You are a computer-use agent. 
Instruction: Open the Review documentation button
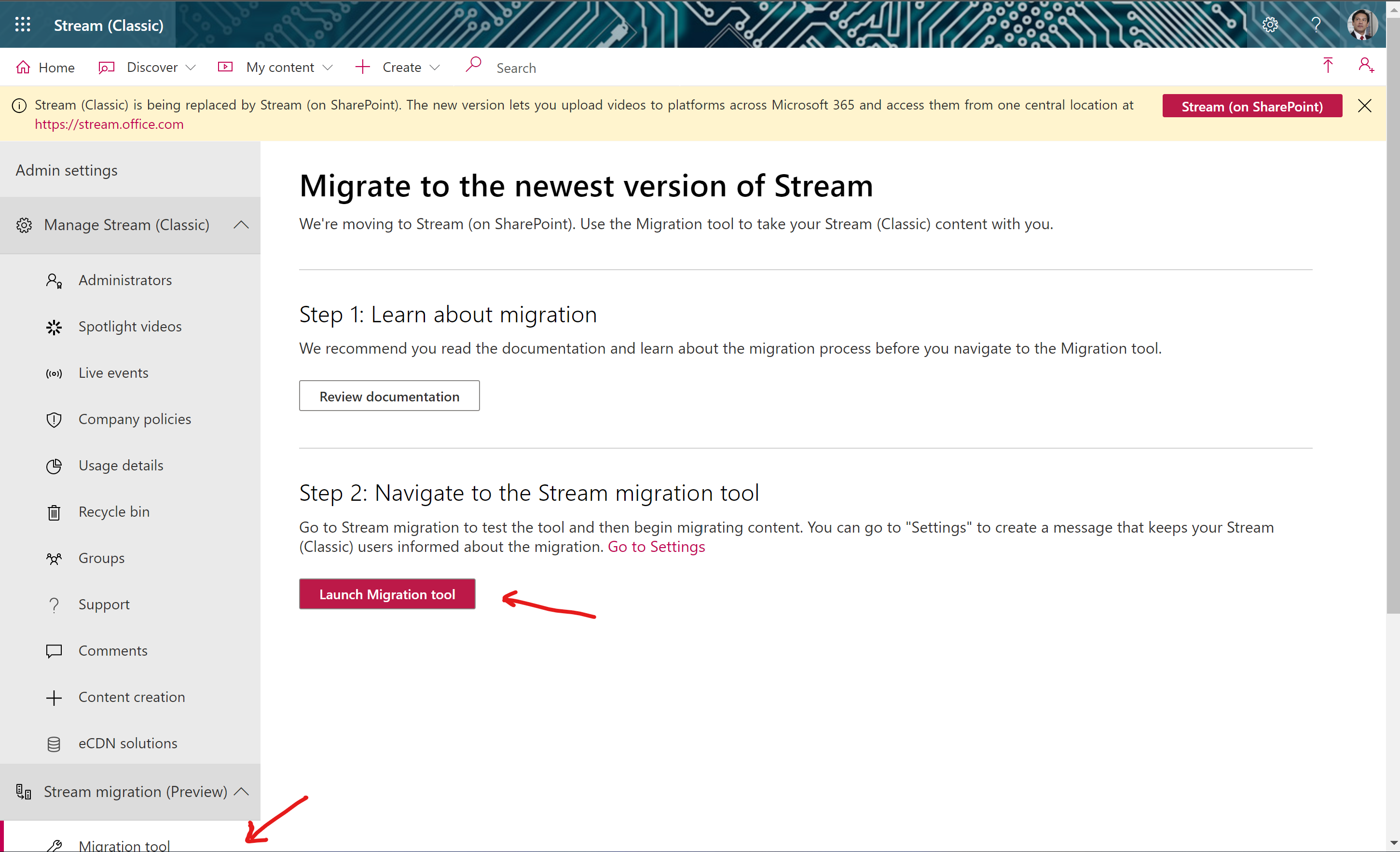tap(389, 396)
